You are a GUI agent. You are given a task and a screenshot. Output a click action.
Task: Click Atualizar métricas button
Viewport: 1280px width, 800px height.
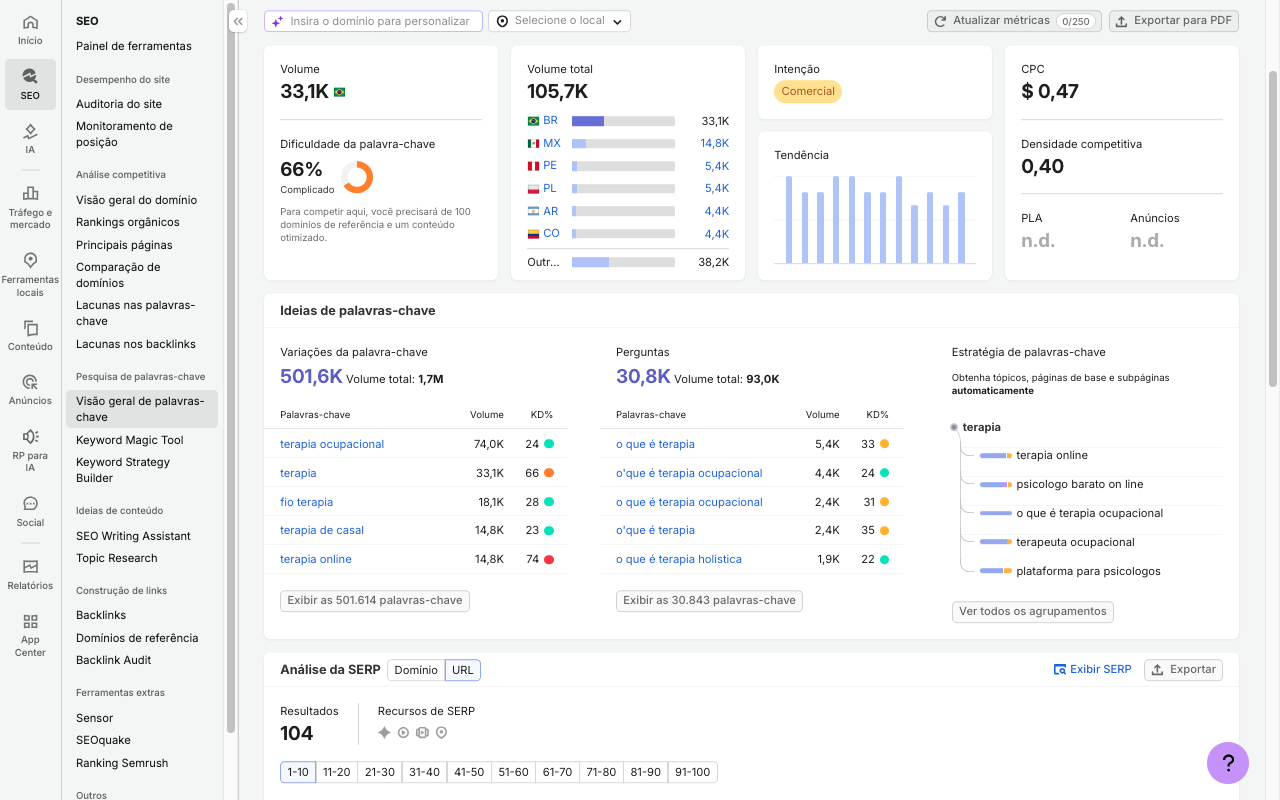coord(1014,21)
